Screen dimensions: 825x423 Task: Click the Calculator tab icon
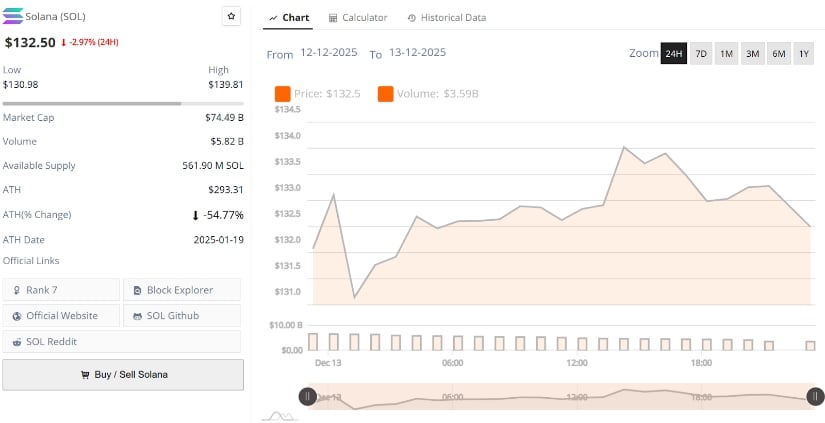click(333, 18)
